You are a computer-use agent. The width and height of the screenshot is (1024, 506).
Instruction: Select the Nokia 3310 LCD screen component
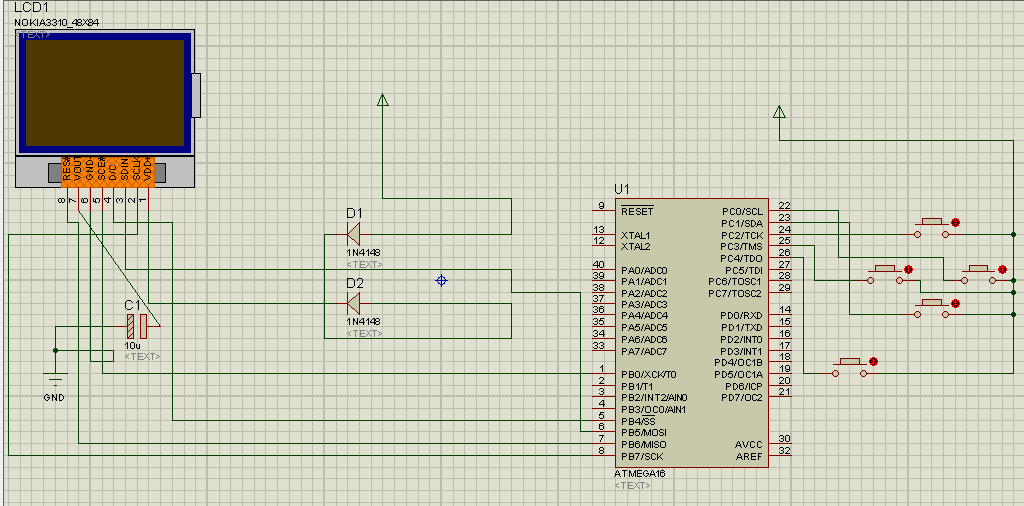104,92
